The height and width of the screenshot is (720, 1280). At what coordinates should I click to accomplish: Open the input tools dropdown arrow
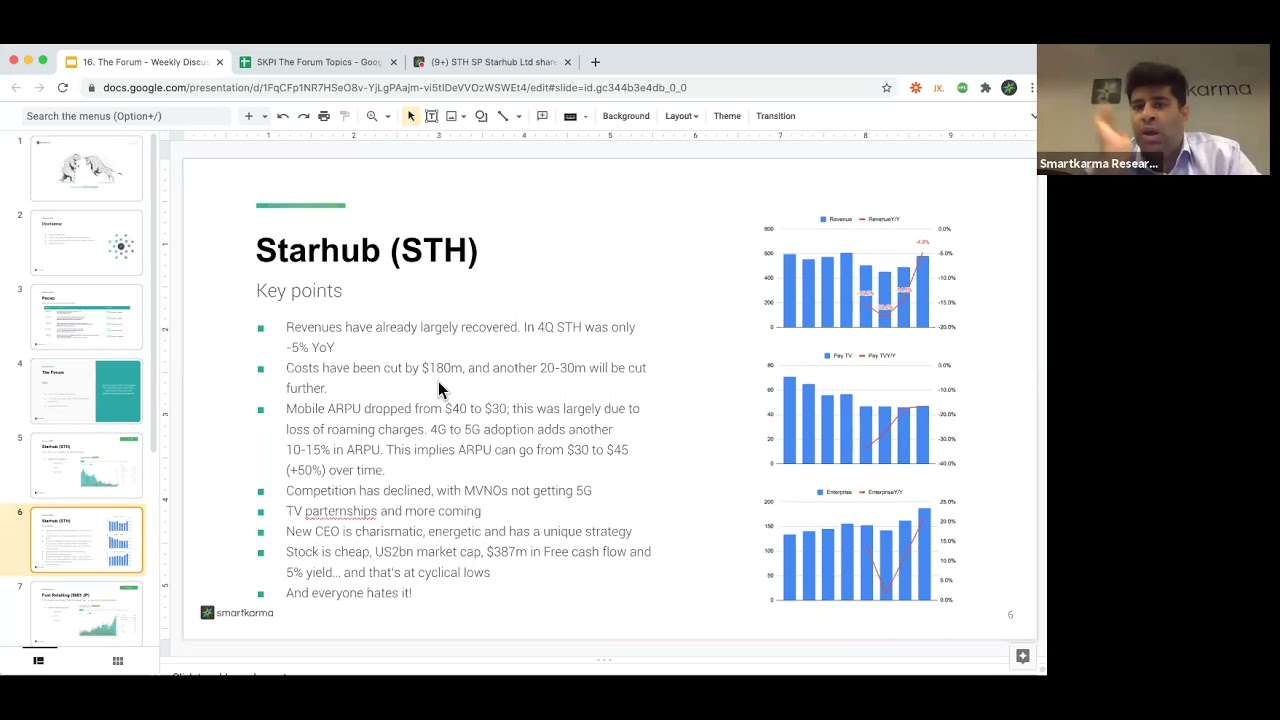586,116
